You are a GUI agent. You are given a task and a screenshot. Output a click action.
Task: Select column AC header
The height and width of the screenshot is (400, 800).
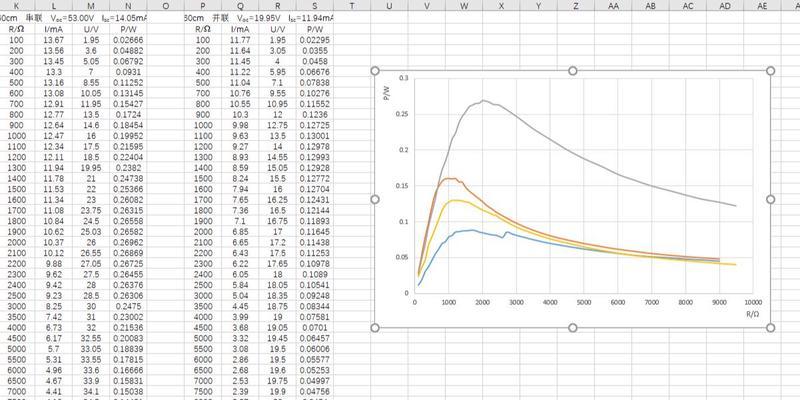click(x=688, y=6)
